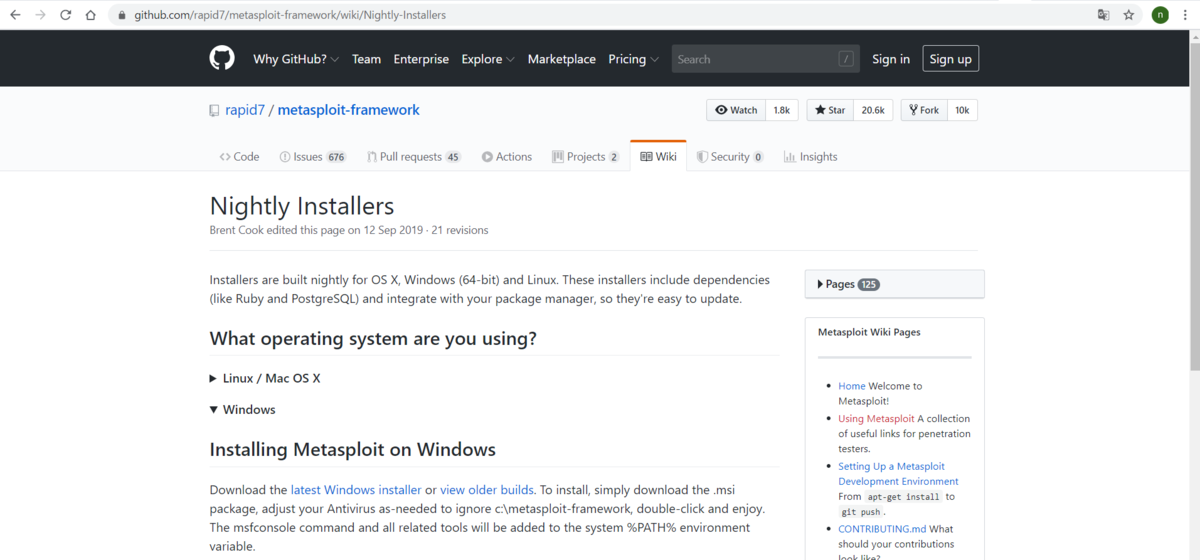Click the Nightly Installers page heading

pyautogui.click(x=302, y=206)
